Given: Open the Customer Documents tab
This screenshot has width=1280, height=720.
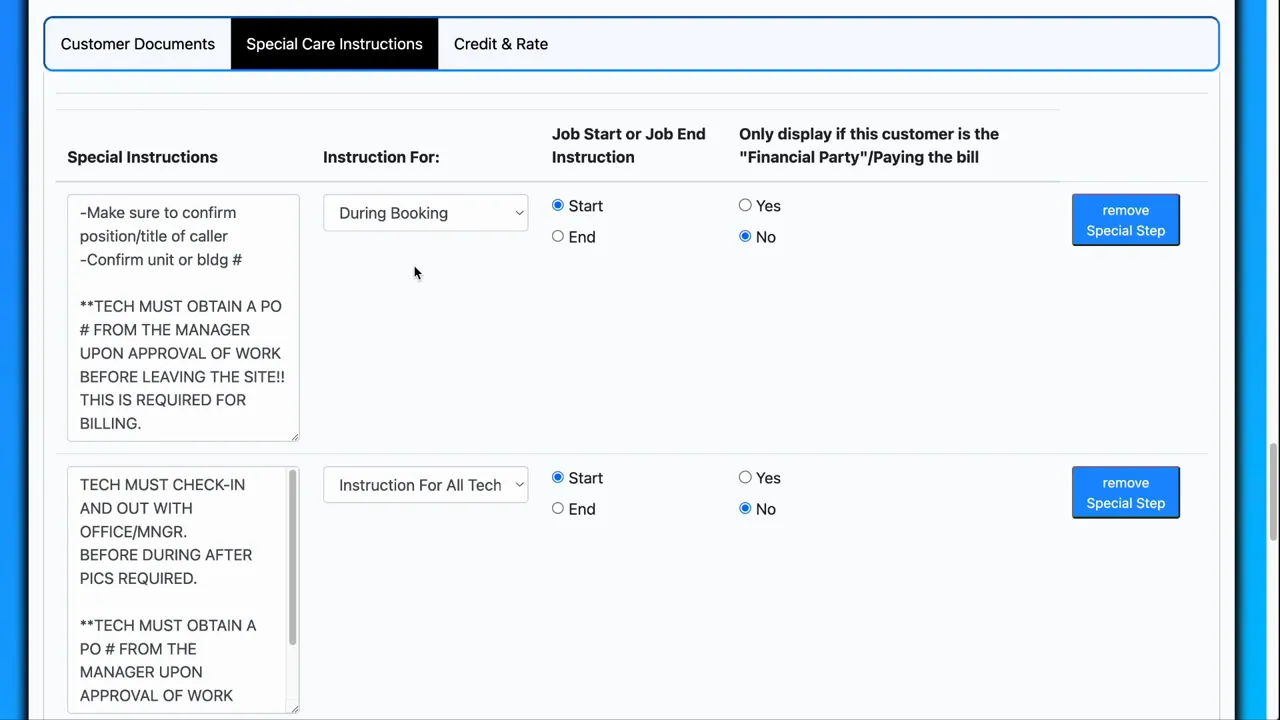Looking at the screenshot, I should (x=137, y=44).
